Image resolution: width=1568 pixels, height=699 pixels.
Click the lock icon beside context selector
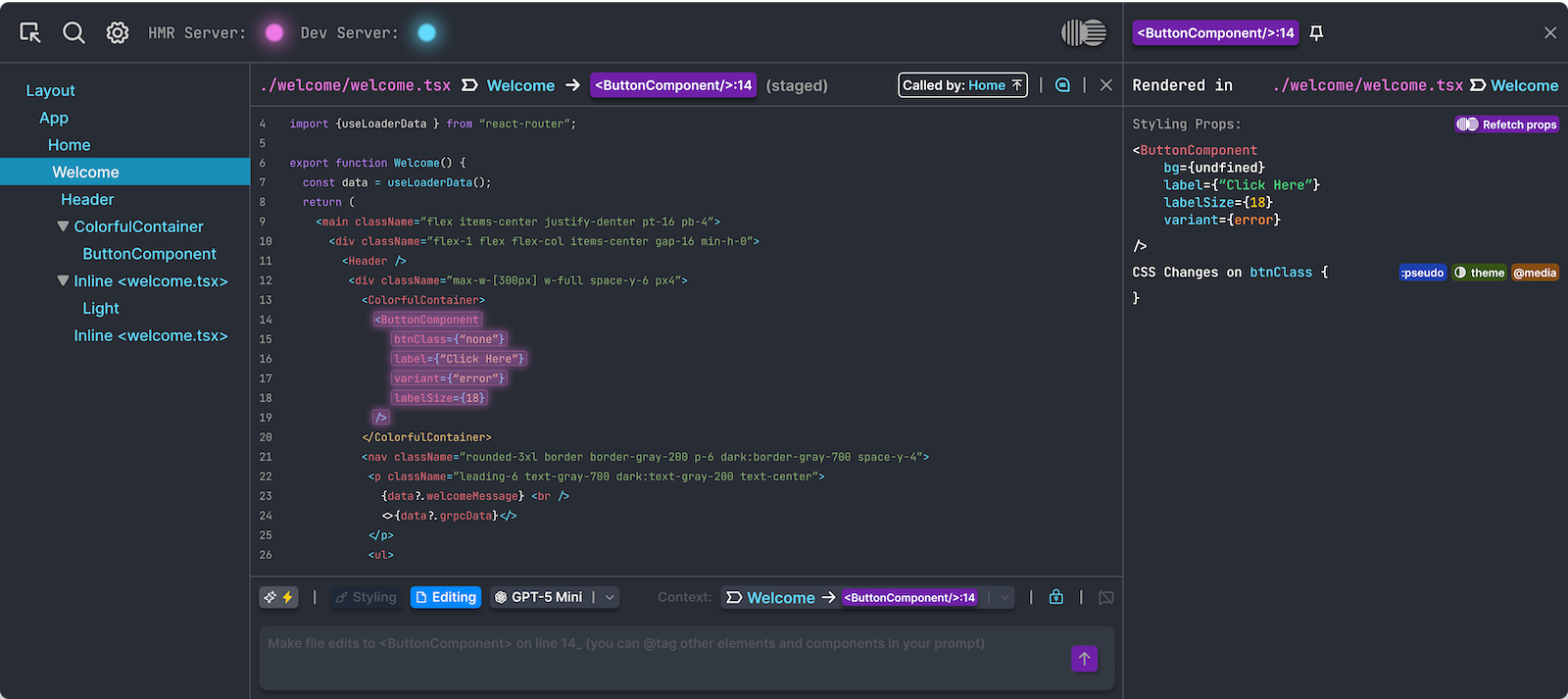point(1055,597)
